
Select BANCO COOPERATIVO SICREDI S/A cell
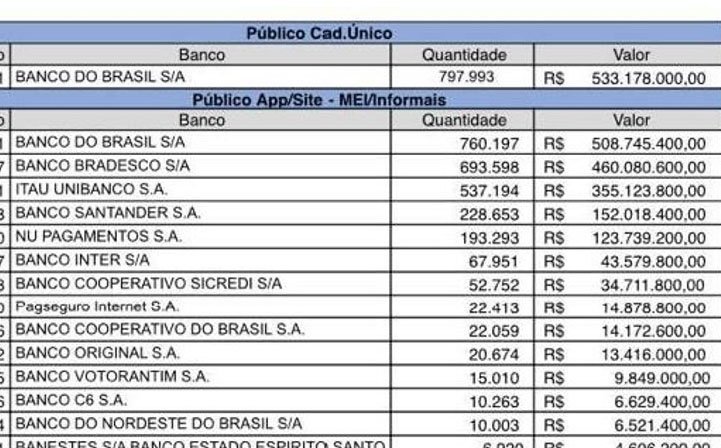coord(201,283)
